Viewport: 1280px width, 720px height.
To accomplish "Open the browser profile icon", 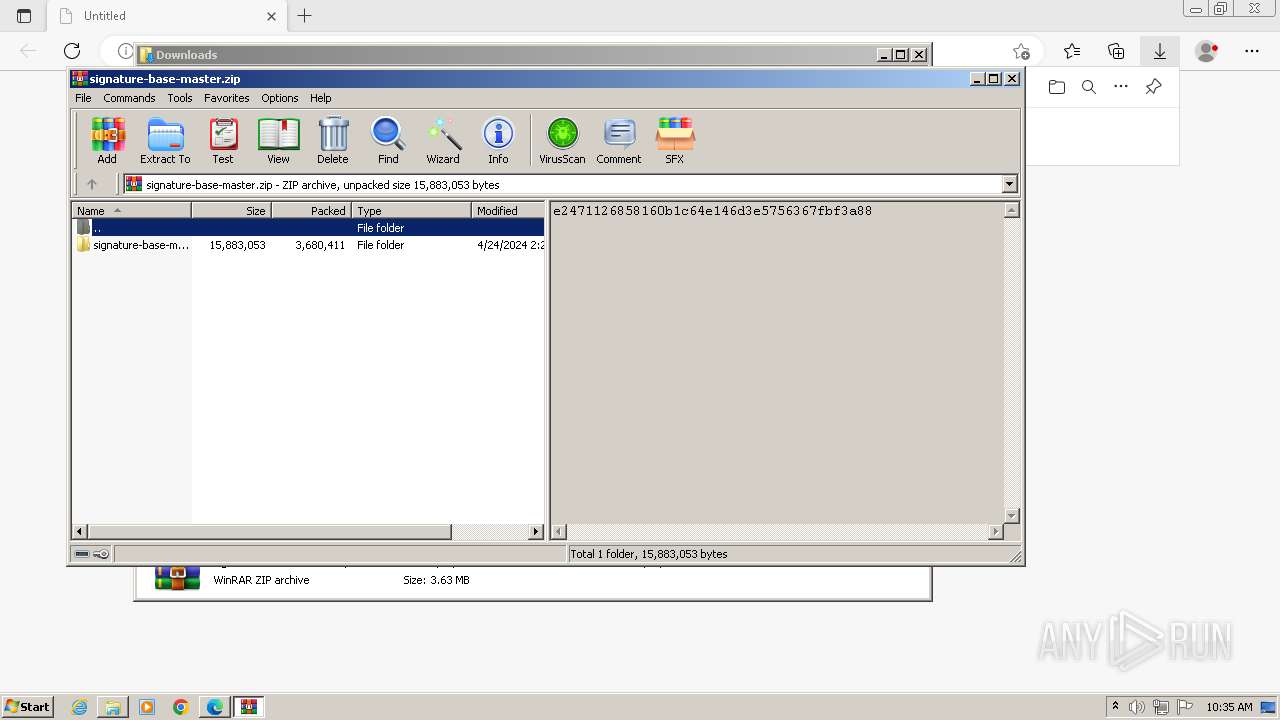I will tap(1207, 51).
